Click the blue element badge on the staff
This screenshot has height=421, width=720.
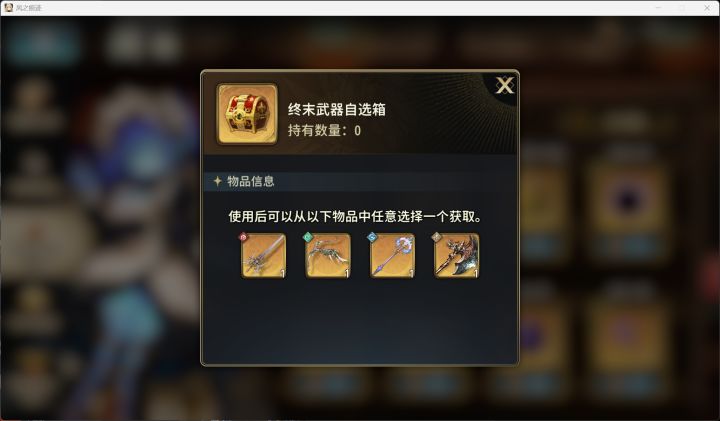(x=372, y=237)
